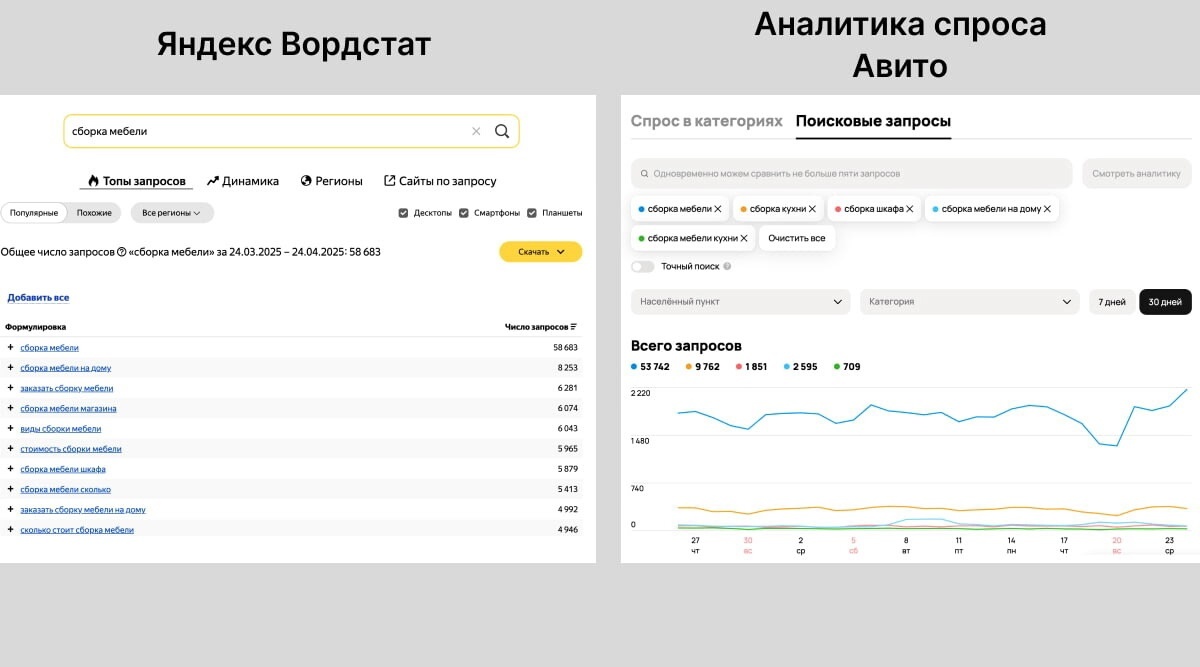The width and height of the screenshot is (1200, 667).
Task: Open the Все регионы dropdown
Action: 172,213
